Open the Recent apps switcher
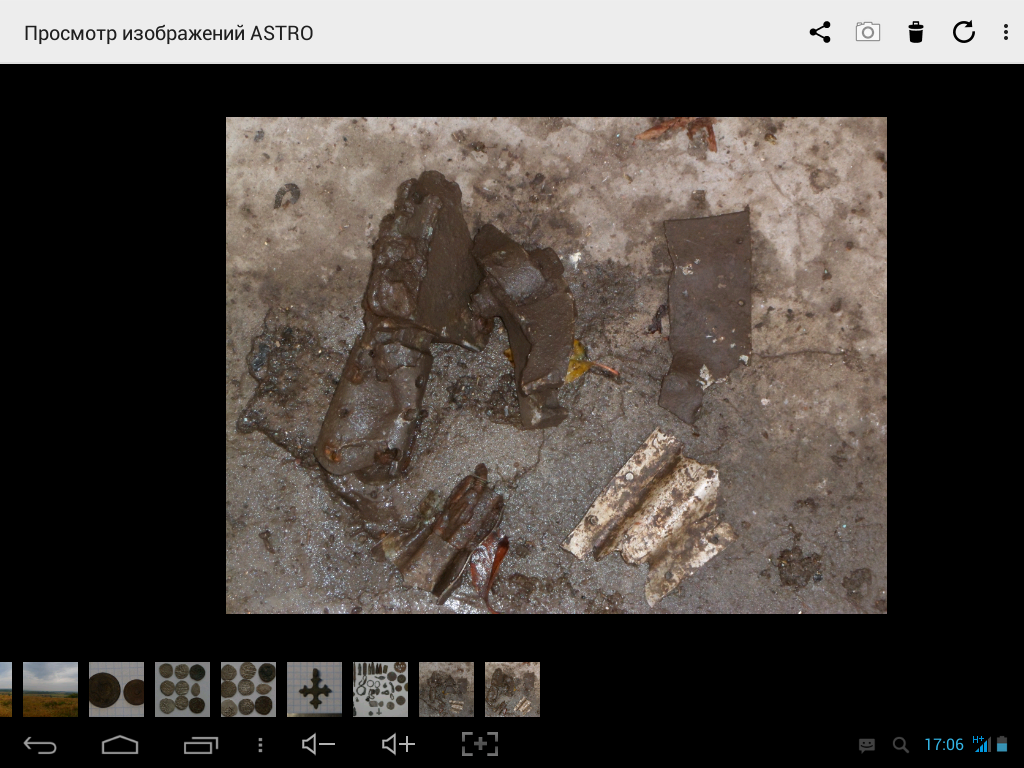The width and height of the screenshot is (1024, 768). point(200,744)
